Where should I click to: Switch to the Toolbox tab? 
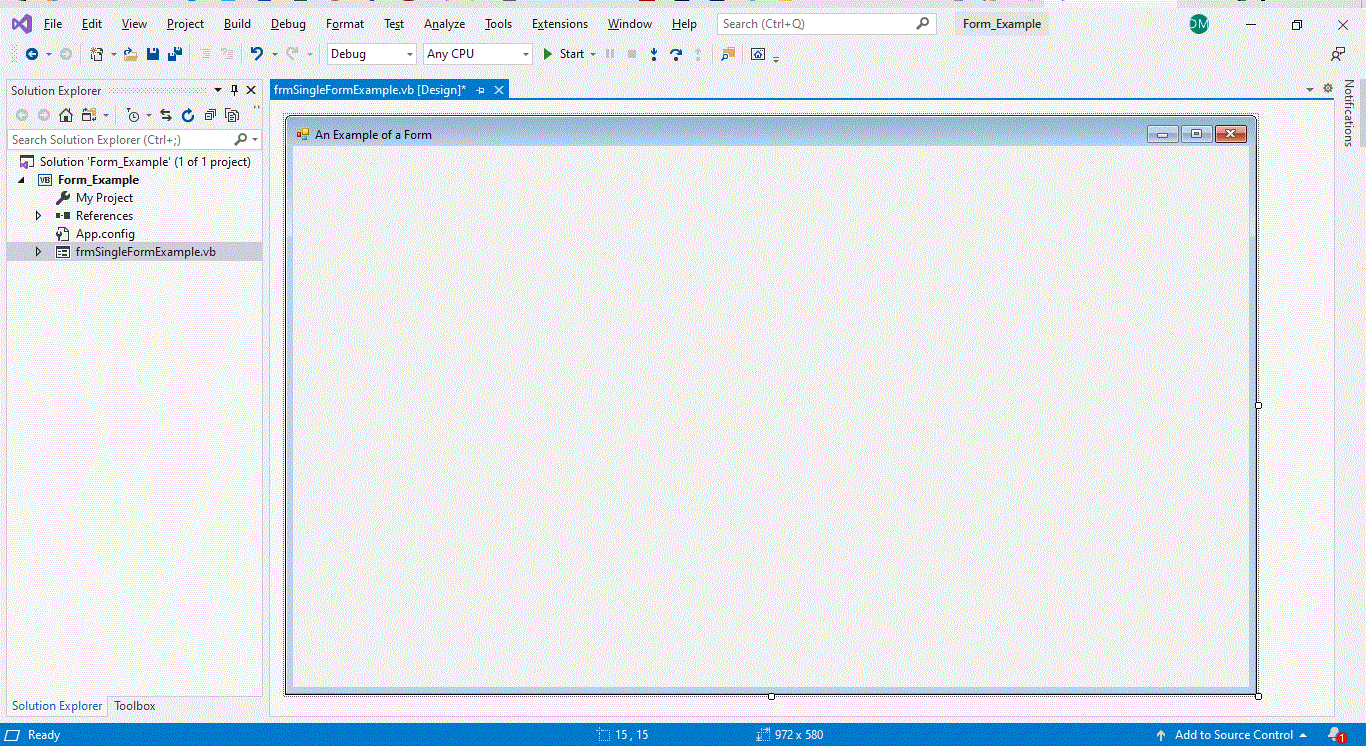click(135, 706)
